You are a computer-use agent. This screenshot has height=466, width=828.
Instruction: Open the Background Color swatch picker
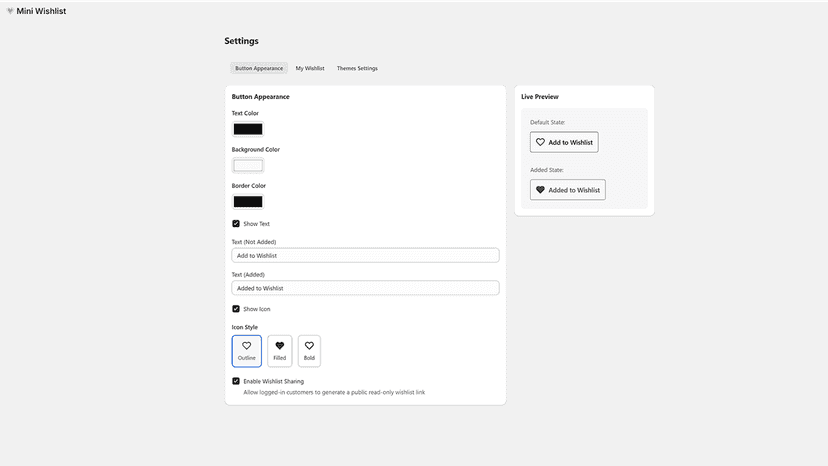click(248, 165)
